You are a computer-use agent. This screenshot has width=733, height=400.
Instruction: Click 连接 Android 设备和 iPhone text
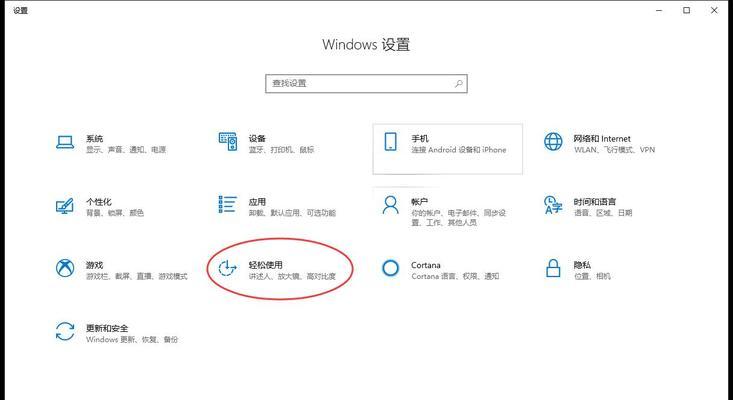tap(459, 150)
